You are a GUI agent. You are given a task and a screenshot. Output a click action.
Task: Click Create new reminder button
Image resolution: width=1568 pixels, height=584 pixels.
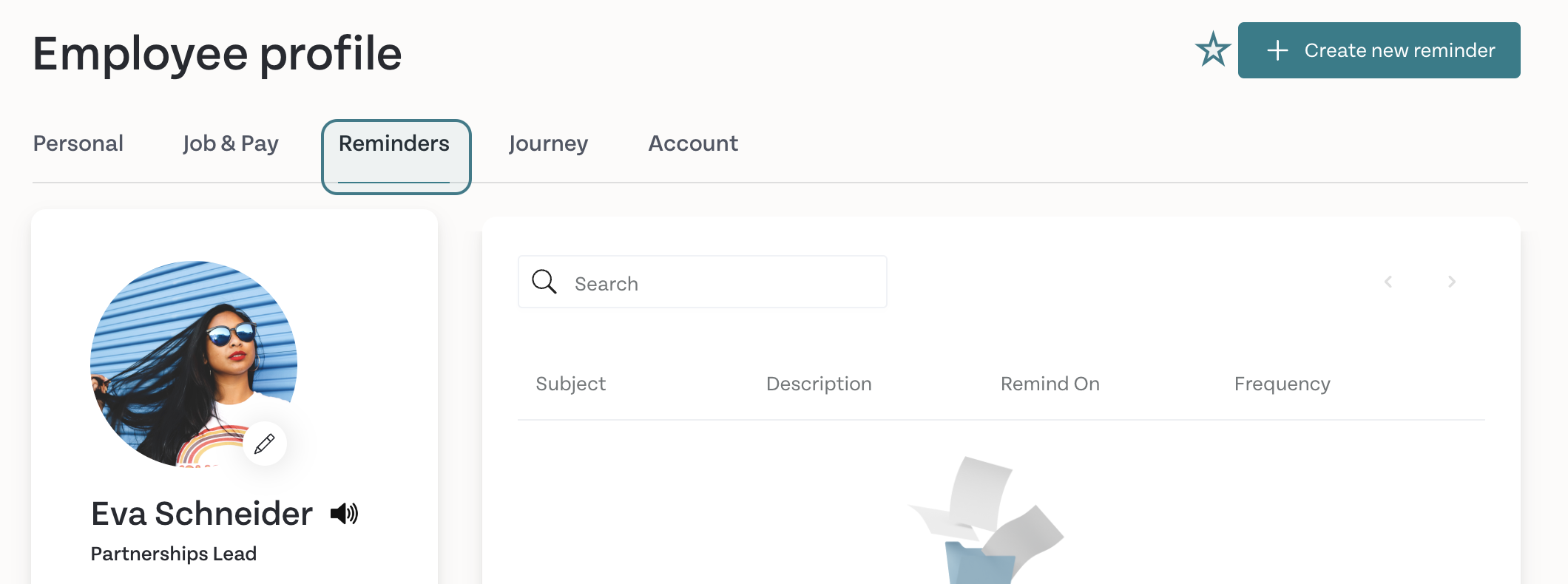click(1379, 50)
